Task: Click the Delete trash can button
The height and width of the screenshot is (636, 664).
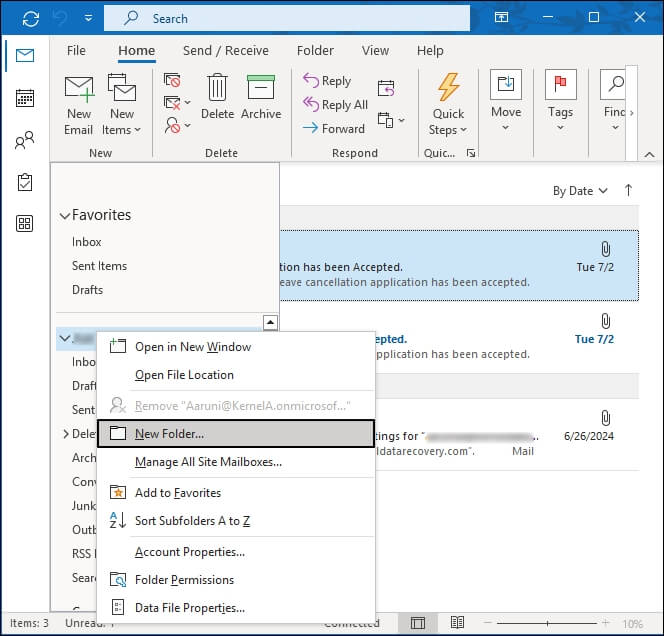Action: point(217,97)
